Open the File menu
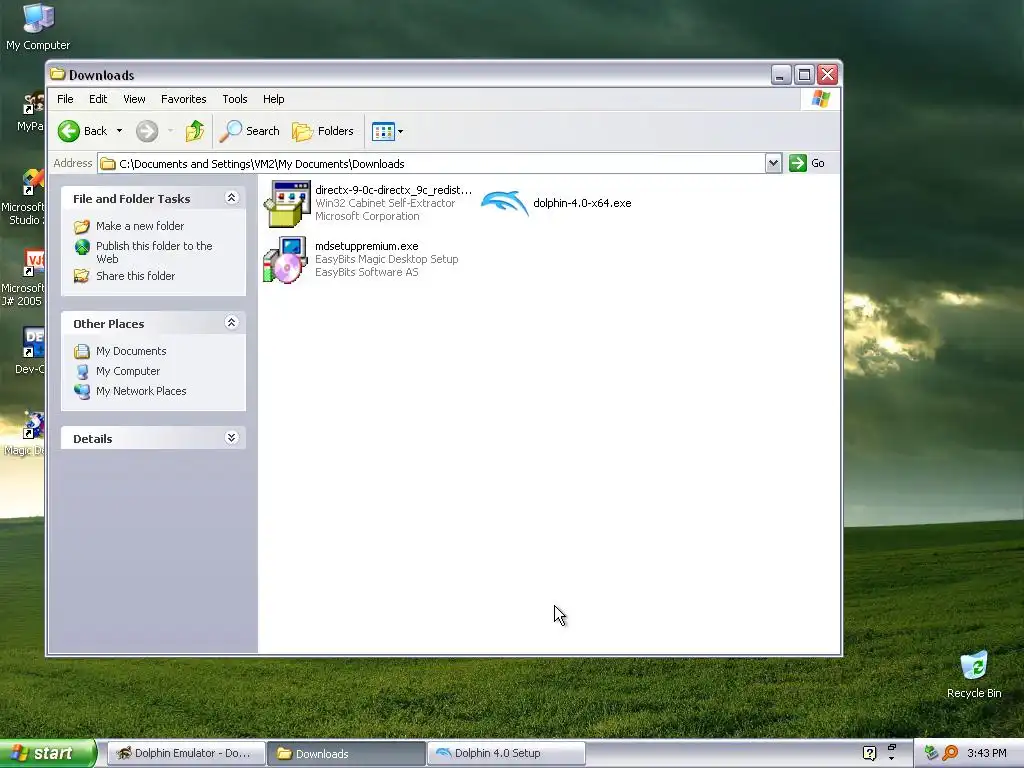Image resolution: width=1024 pixels, height=768 pixels. pyautogui.click(x=65, y=99)
